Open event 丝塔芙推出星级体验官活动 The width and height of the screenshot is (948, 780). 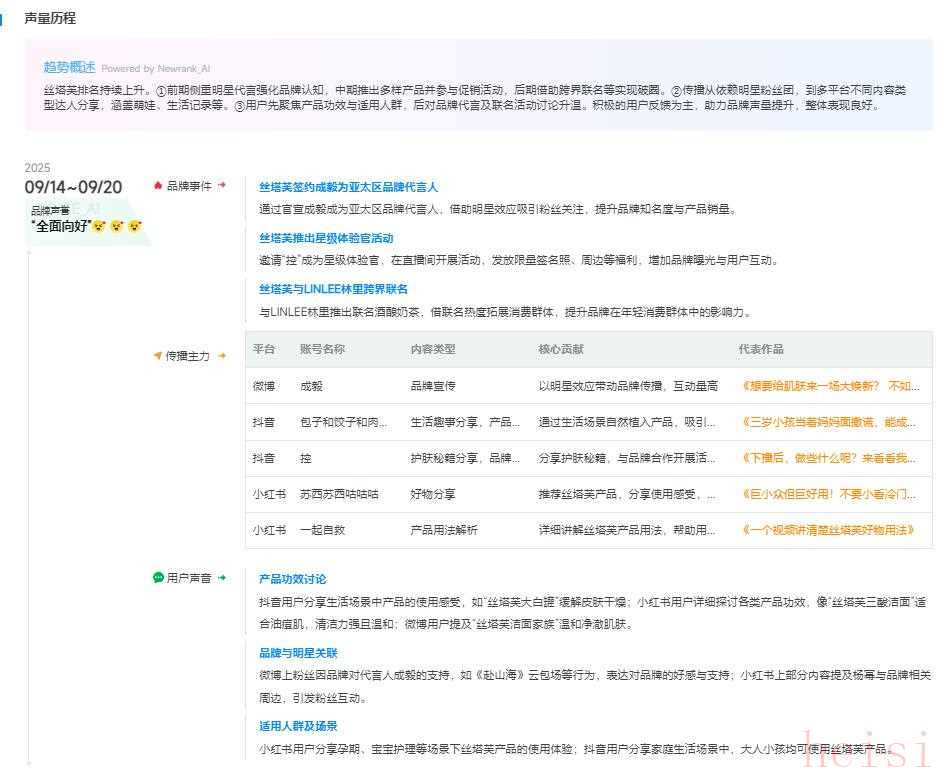point(326,238)
